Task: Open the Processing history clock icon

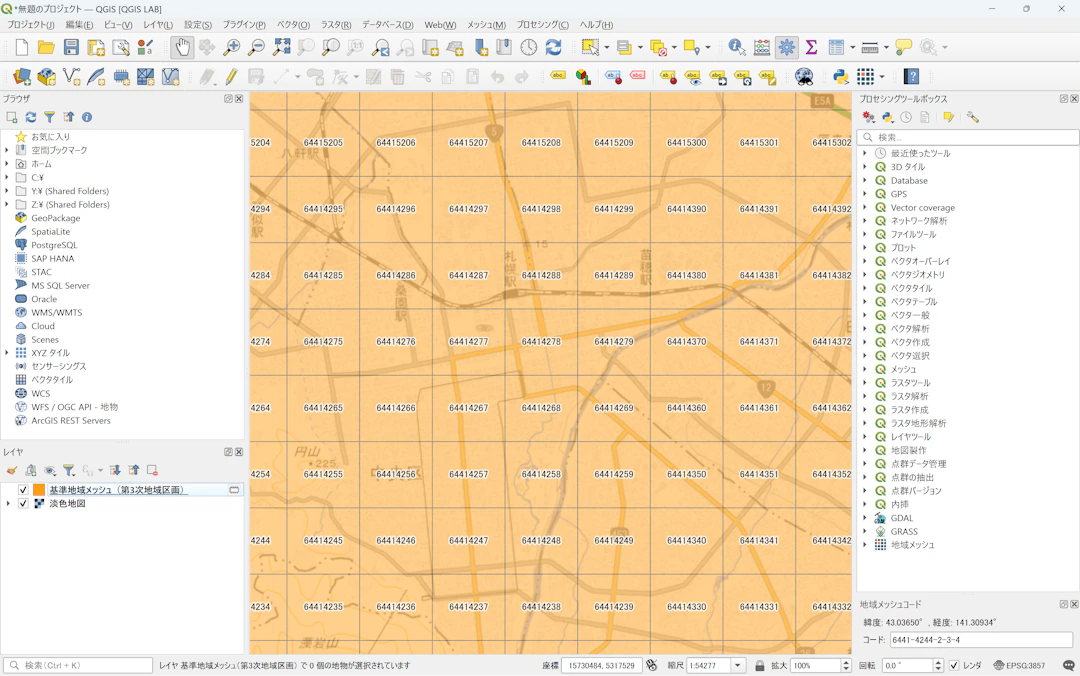Action: pos(906,117)
